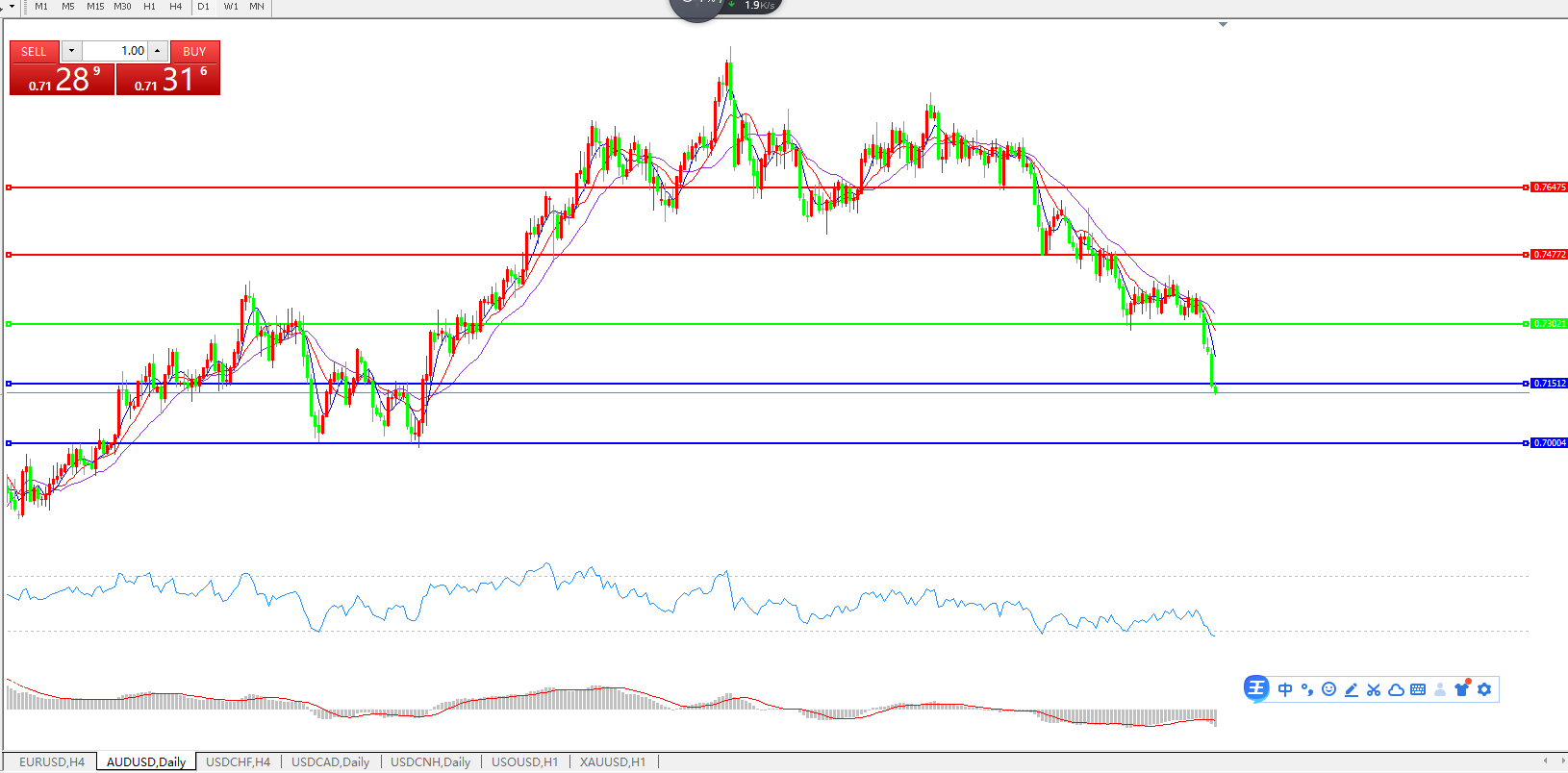
Task: Select the green 0.73021 horizontal line label
Action: (x=1549, y=324)
